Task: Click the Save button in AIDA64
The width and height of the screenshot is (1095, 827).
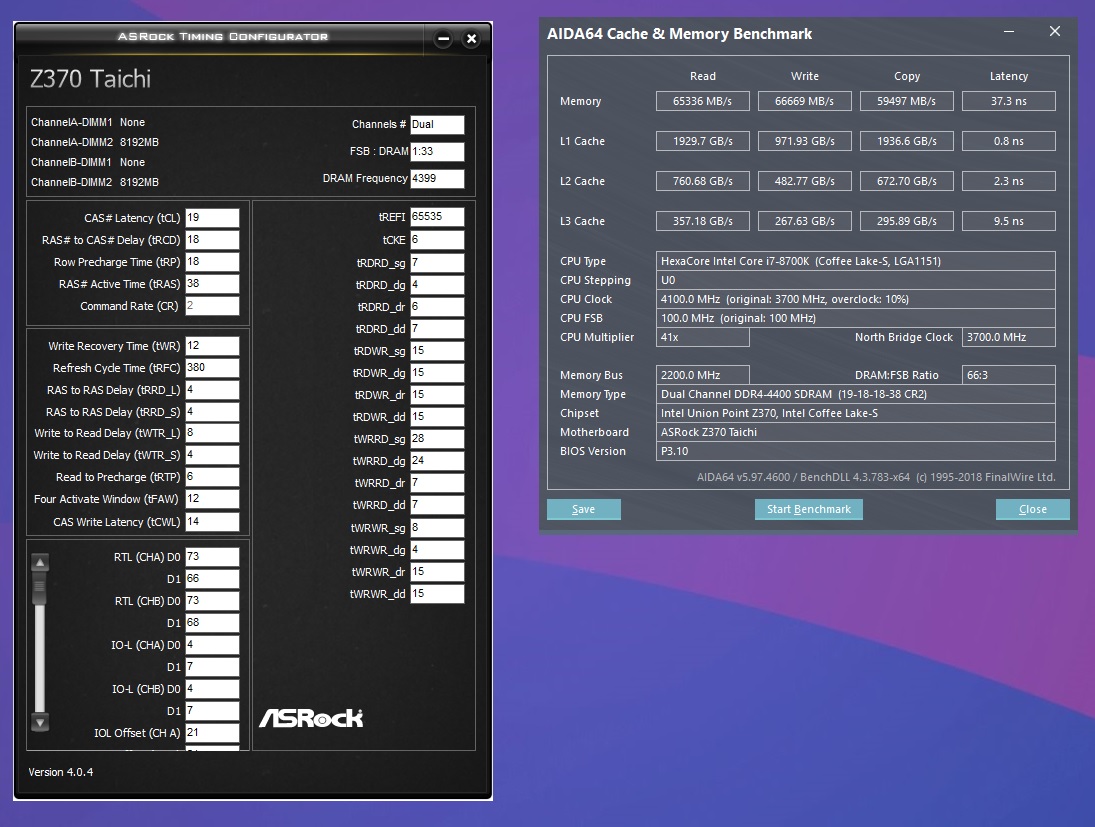Action: coord(583,509)
